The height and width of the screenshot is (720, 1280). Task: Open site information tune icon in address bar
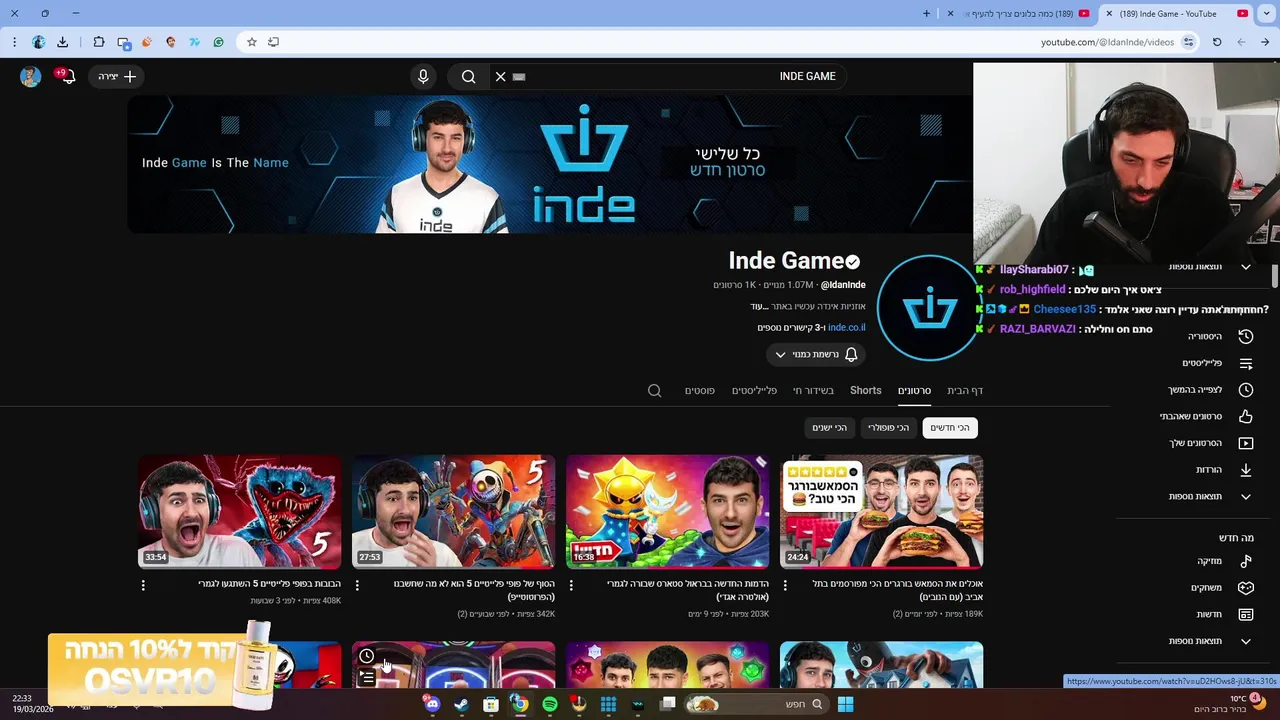pos(1188,42)
